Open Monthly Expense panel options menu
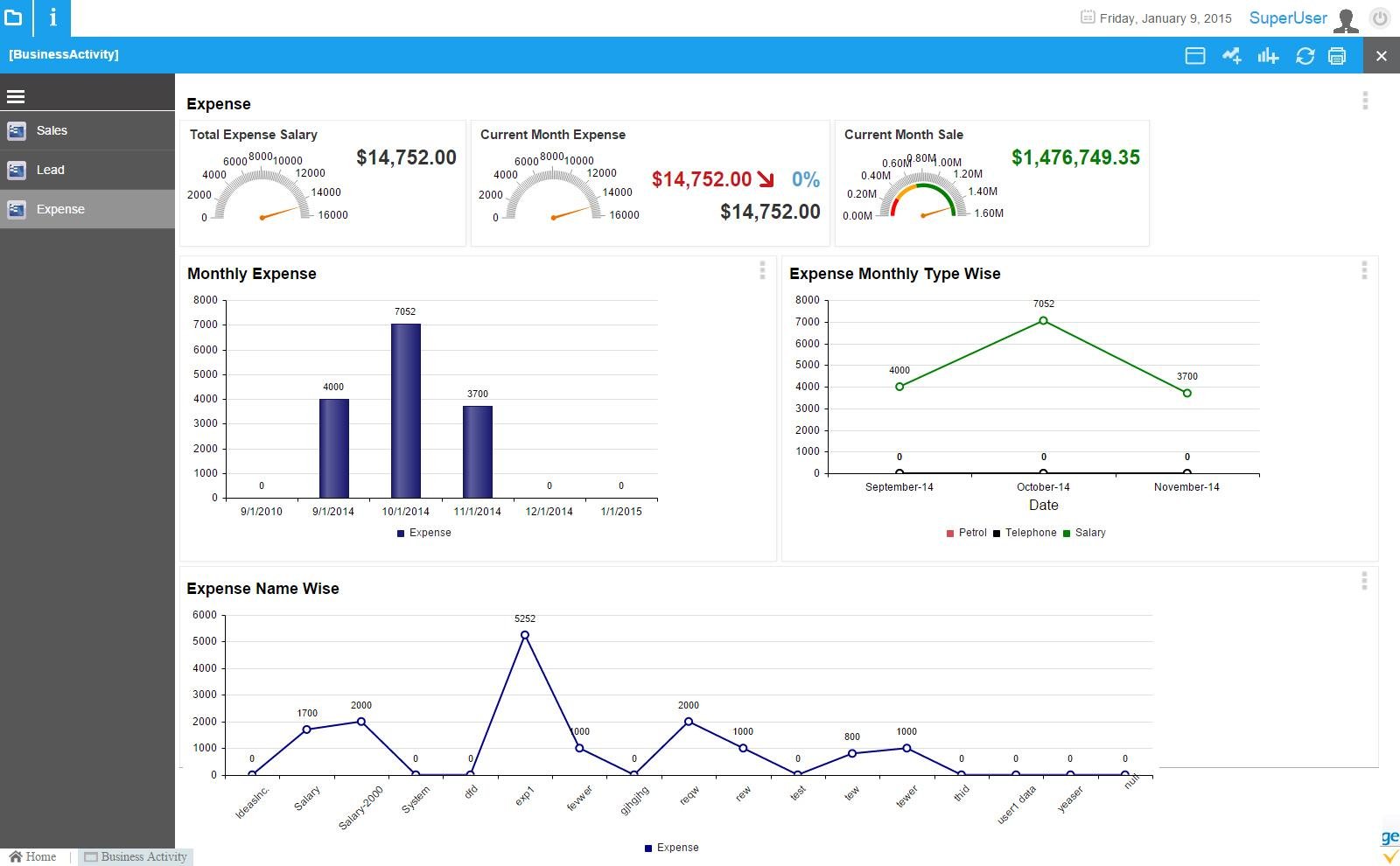This screenshot has height=866, width=1400. pyautogui.click(x=762, y=270)
